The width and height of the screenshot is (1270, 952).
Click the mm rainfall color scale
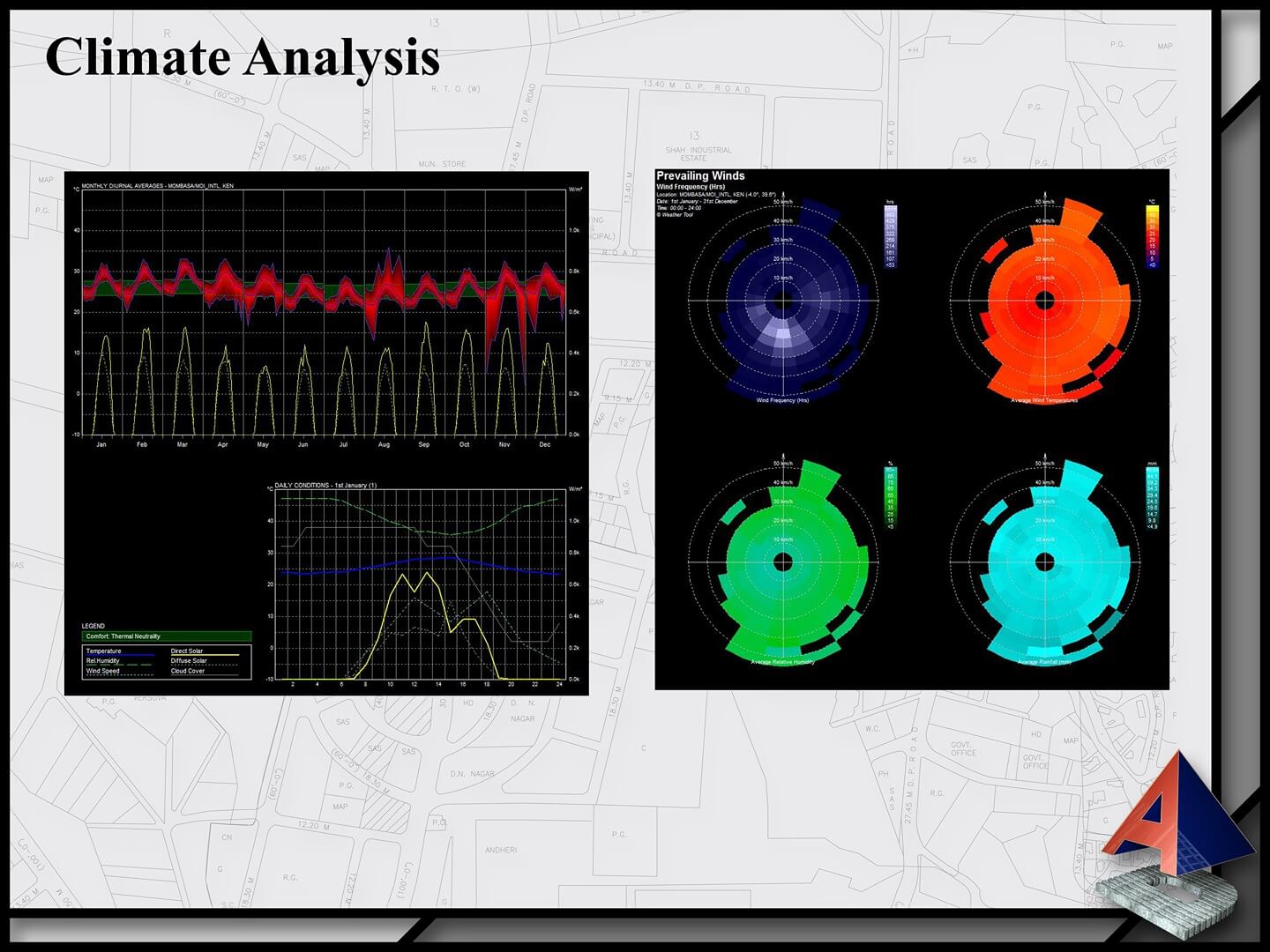tap(1152, 496)
